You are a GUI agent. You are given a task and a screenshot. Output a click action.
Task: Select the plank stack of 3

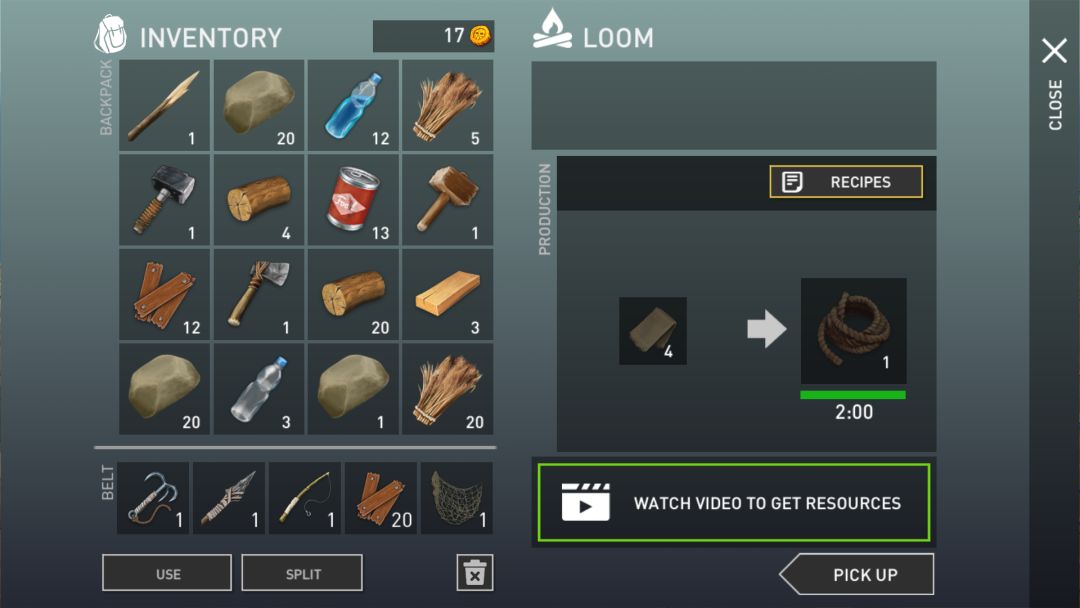point(448,294)
